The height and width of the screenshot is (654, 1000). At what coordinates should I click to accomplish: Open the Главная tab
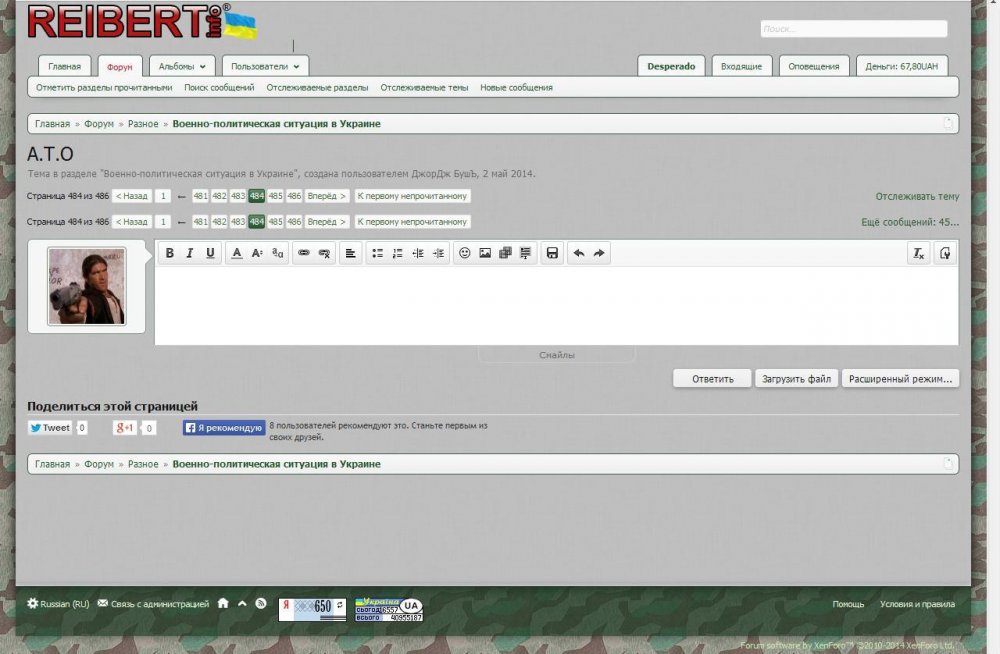[x=65, y=66]
